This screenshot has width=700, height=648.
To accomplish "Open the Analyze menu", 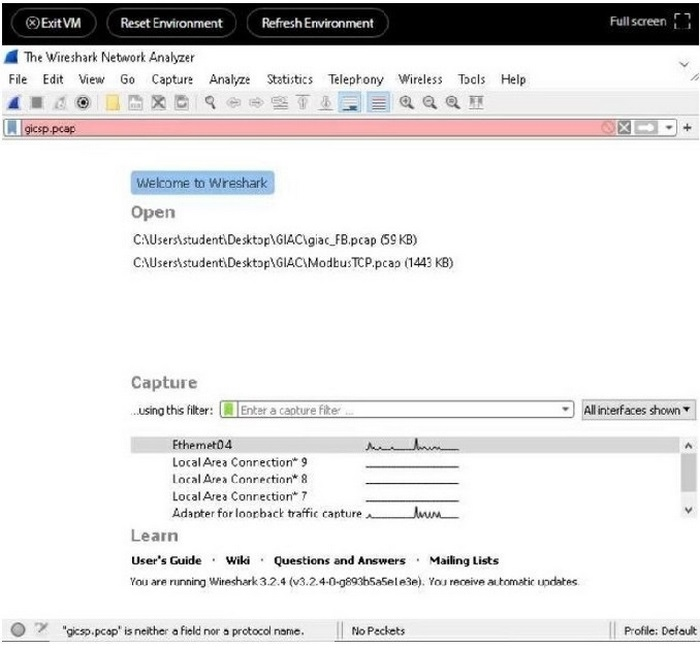I will (x=229, y=79).
